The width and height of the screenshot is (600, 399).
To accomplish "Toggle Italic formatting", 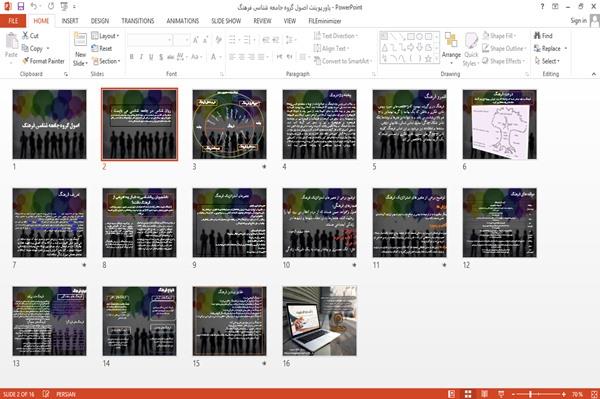I will tap(141, 57).
